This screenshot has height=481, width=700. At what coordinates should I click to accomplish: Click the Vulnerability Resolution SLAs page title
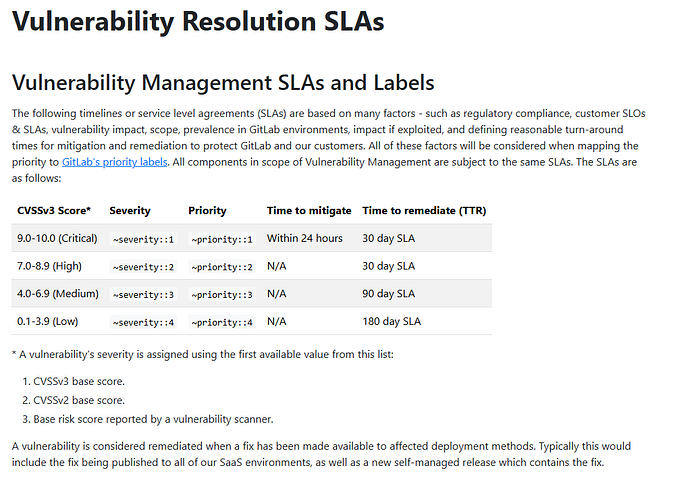[198, 21]
